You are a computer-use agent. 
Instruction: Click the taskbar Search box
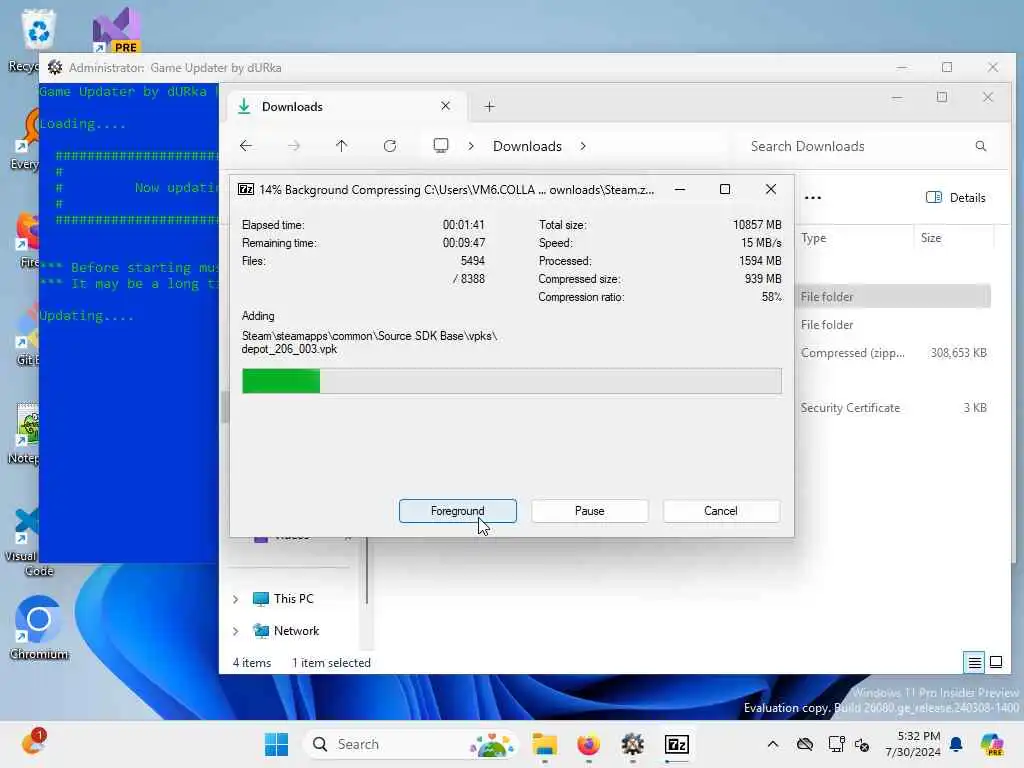[410, 744]
